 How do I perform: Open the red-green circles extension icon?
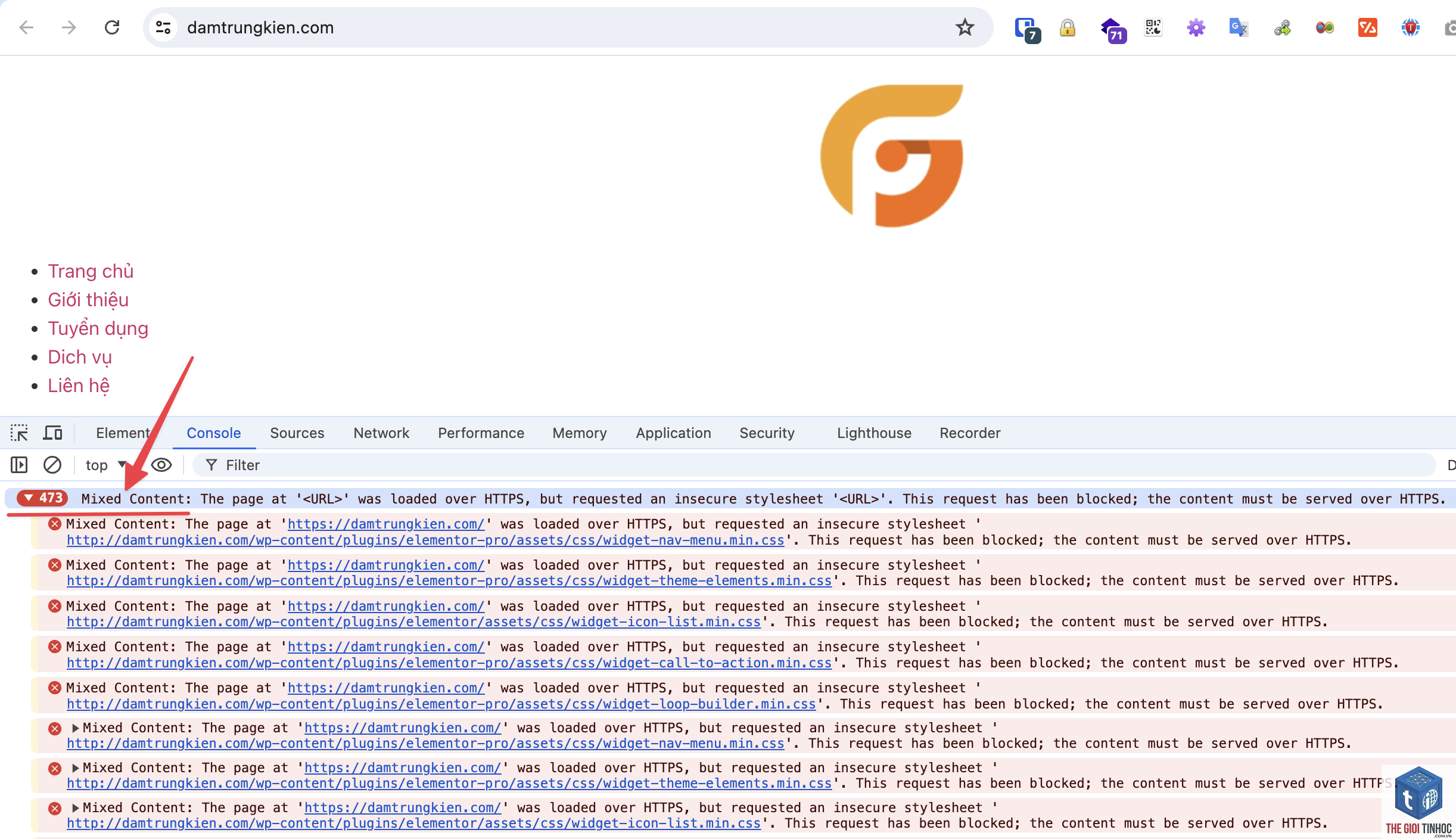coord(1325,27)
